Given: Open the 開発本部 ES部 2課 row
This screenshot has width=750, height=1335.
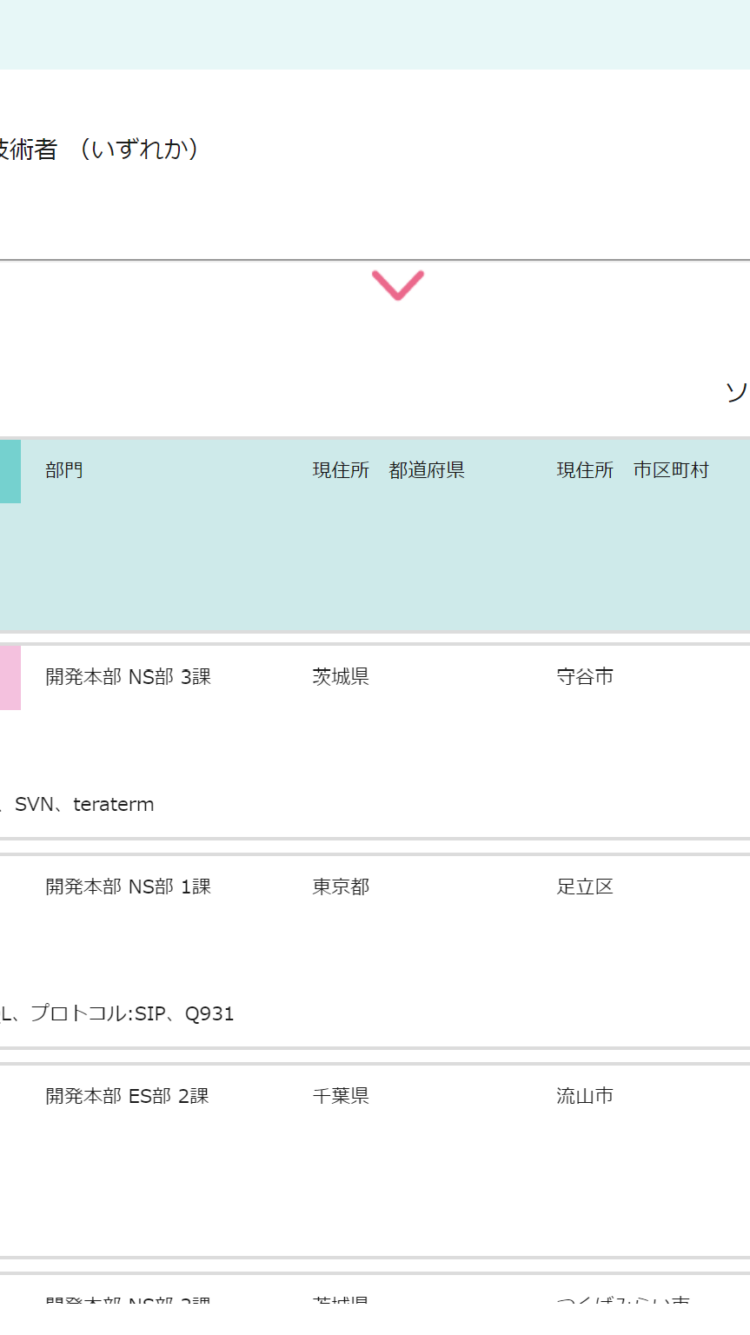Looking at the screenshot, I should tap(127, 1096).
